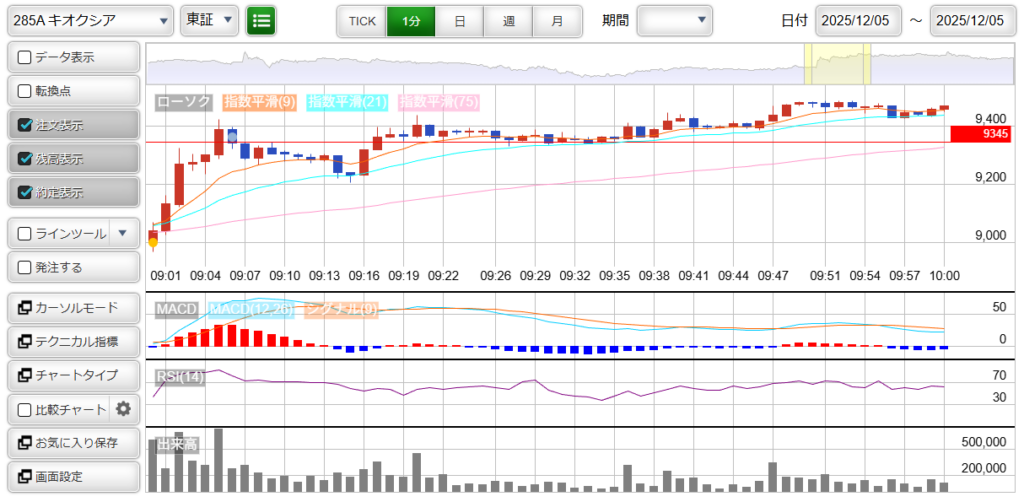The image size is (1024, 502).
Task: Toggle the 比較チャート checkbox
Action: (x=25, y=409)
